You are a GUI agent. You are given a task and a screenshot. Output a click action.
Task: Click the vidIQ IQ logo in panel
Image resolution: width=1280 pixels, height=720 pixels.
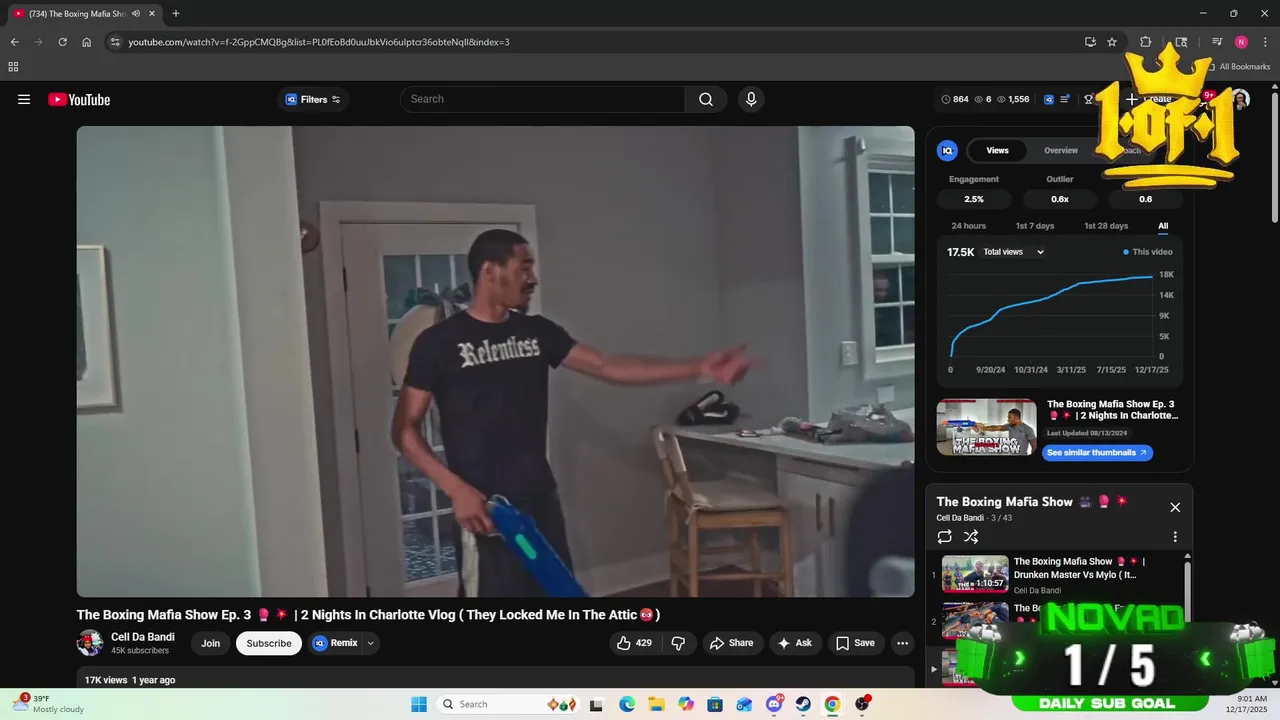coord(947,150)
